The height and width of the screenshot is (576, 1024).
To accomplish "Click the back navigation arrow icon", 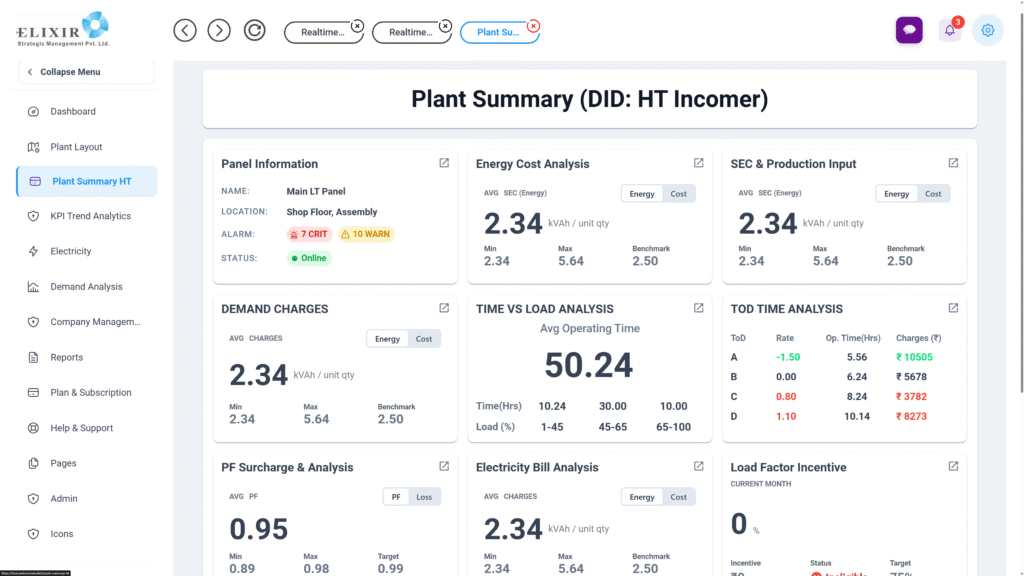I will tap(185, 30).
